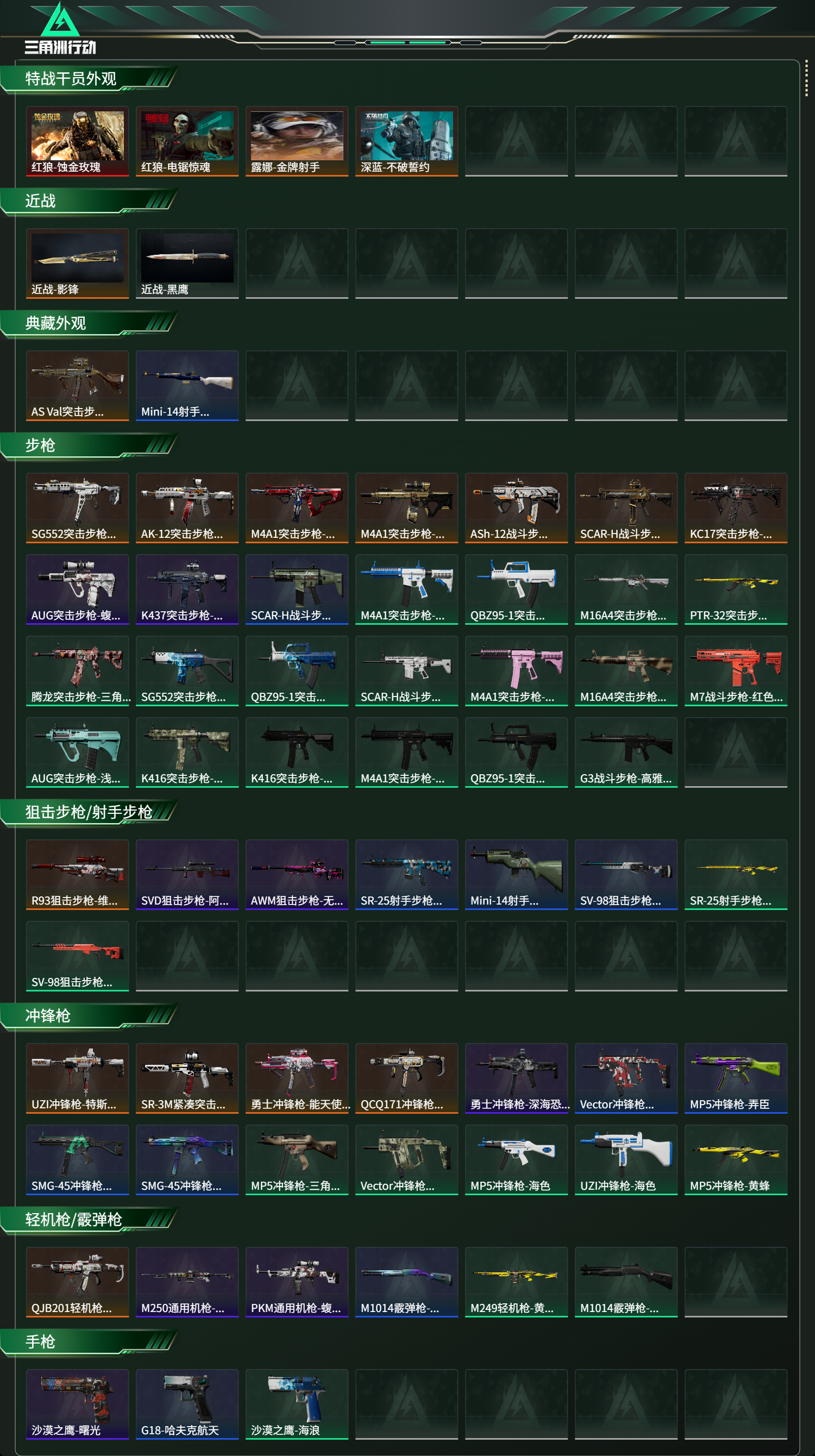Image resolution: width=815 pixels, height=1456 pixels.
Task: Select the AK-12突击步枪 weapon skin icon
Action: [x=187, y=507]
